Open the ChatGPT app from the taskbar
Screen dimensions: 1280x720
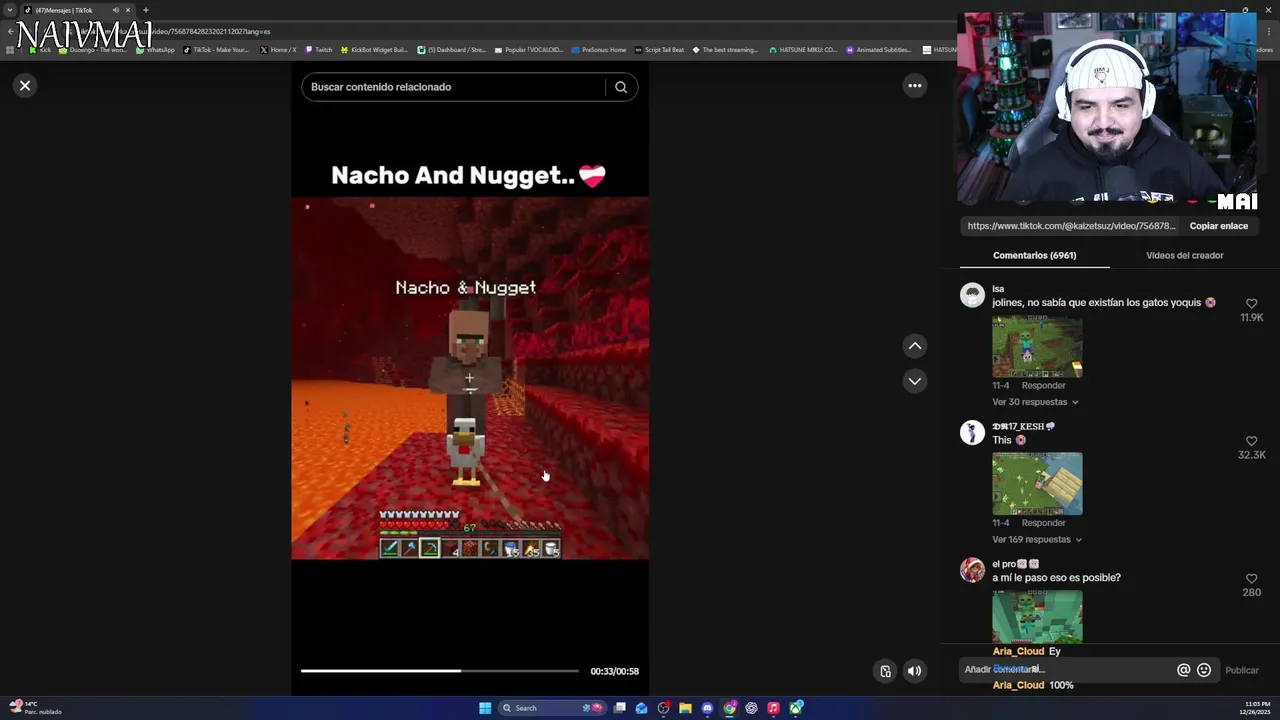(751, 708)
